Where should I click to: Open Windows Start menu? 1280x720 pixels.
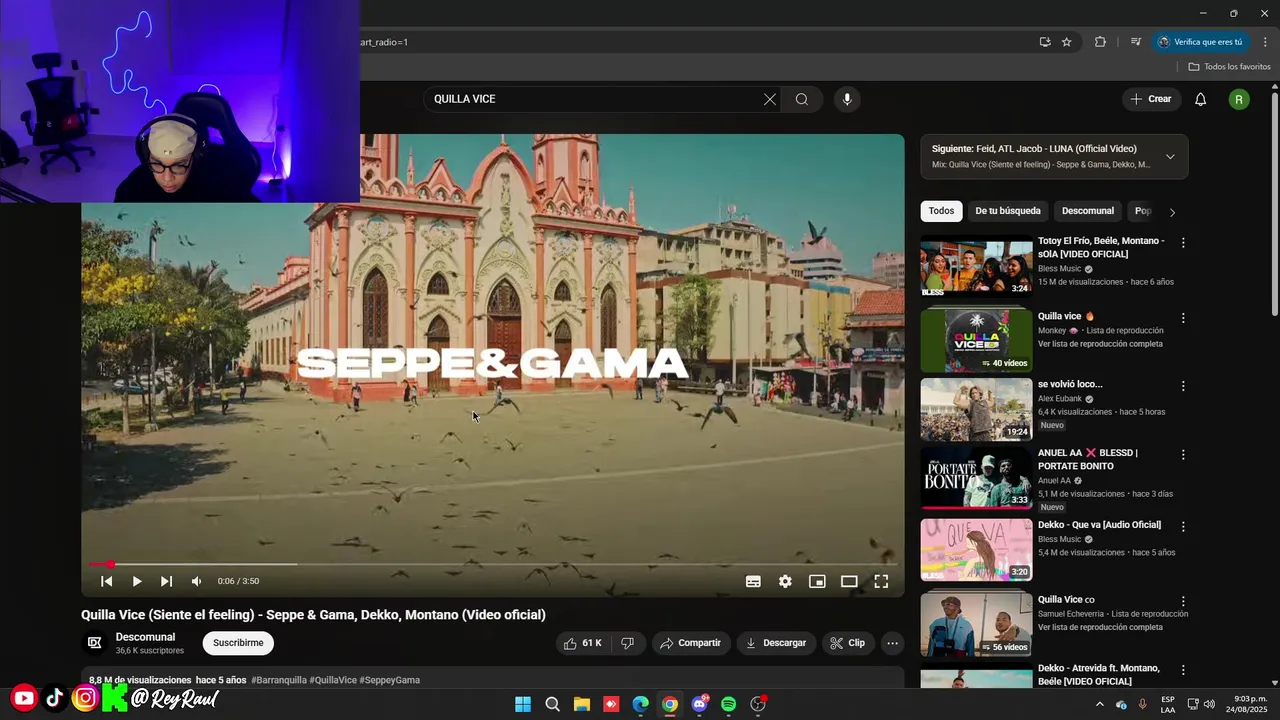pos(523,704)
